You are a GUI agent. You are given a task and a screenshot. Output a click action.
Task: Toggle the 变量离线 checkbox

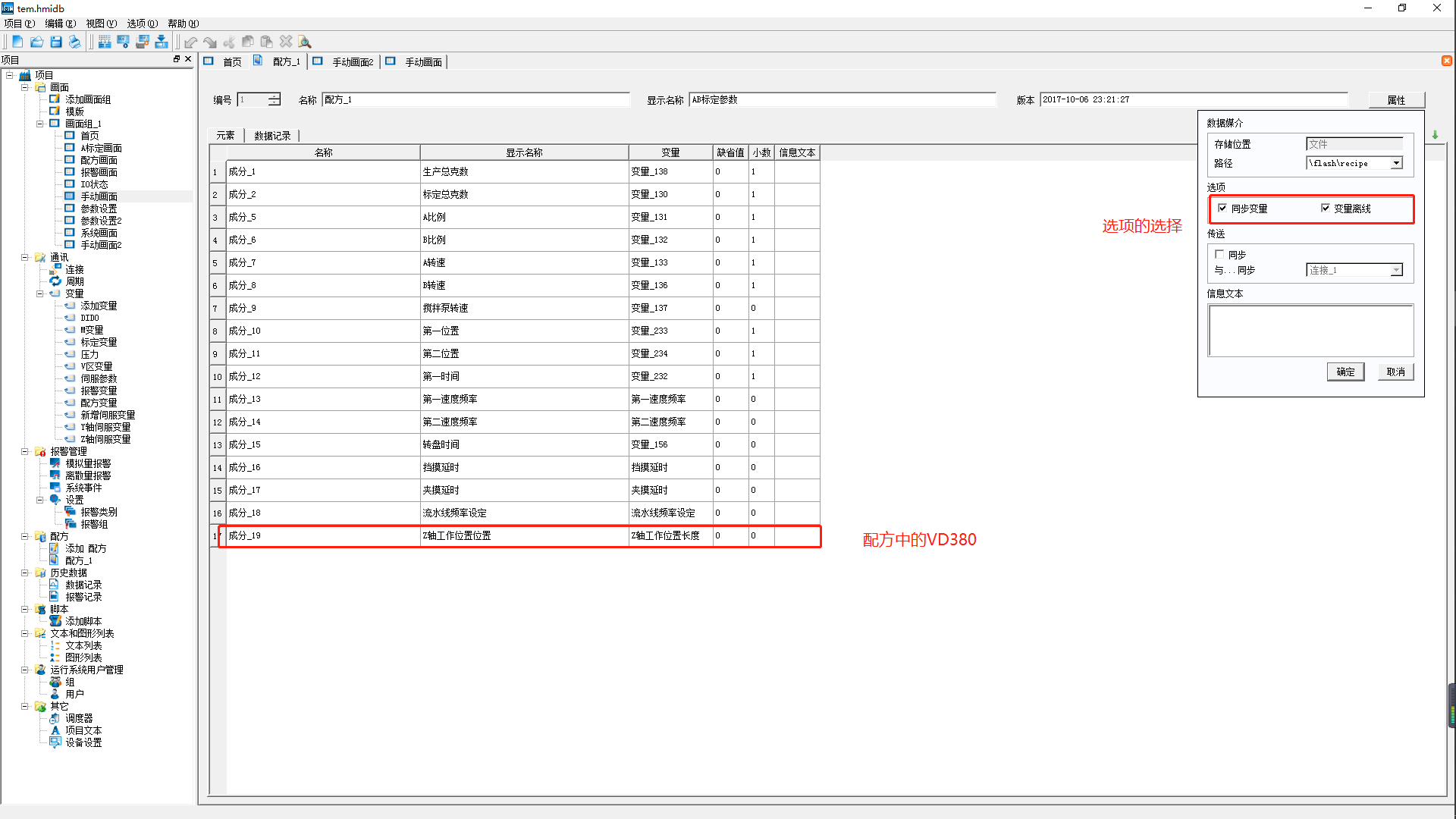click(1326, 208)
